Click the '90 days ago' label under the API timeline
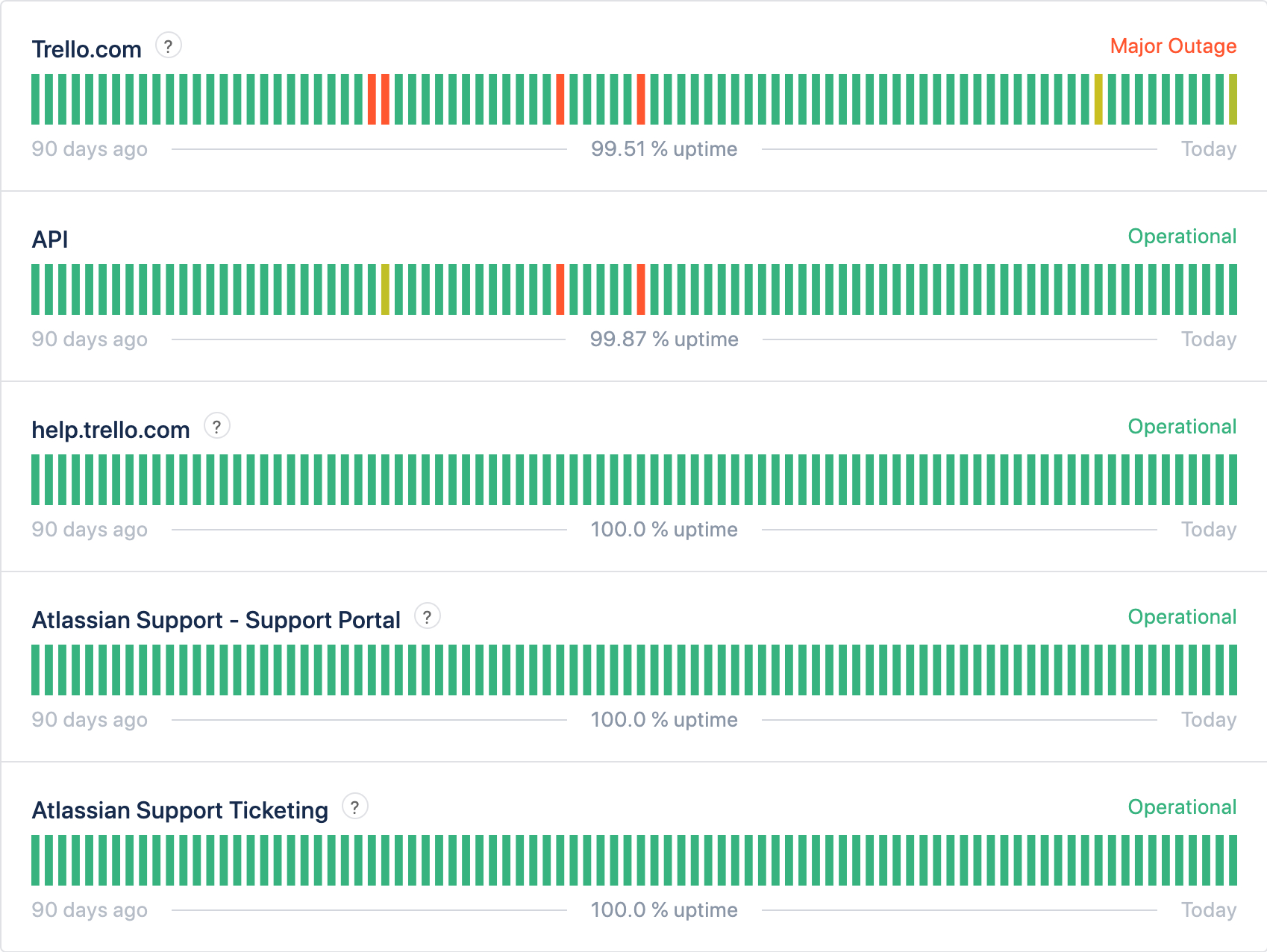The height and width of the screenshot is (952, 1267). (90, 339)
